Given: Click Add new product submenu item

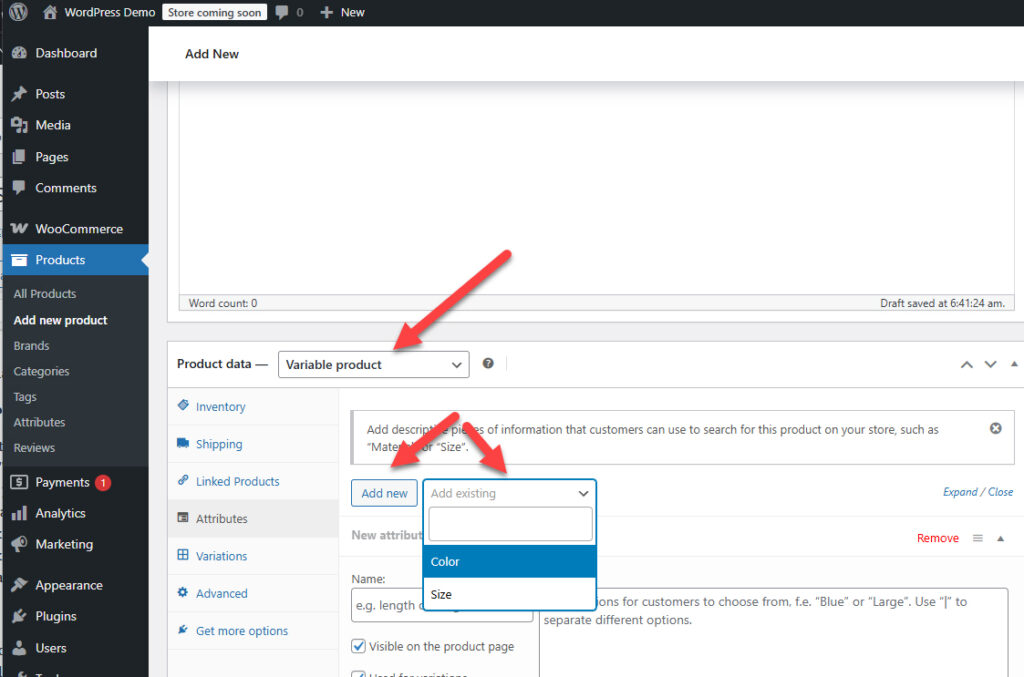Looking at the screenshot, I should (x=60, y=320).
